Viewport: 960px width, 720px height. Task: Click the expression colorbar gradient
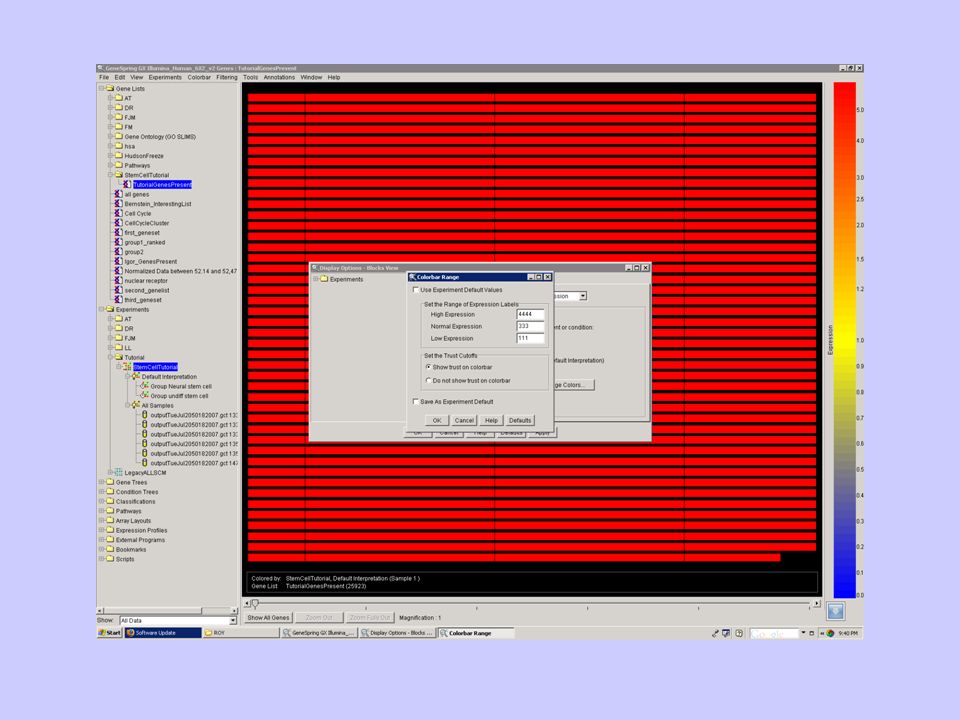(844, 340)
